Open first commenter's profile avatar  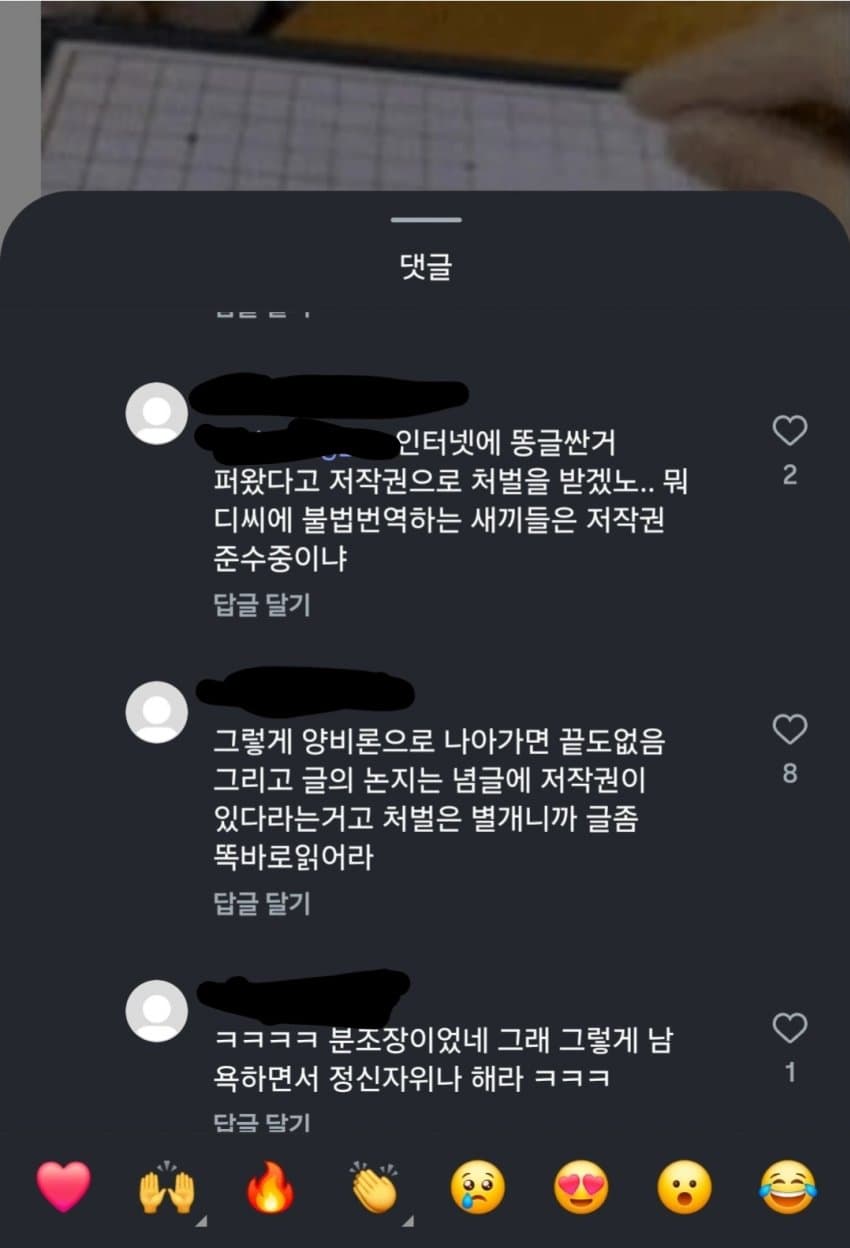[x=156, y=413]
